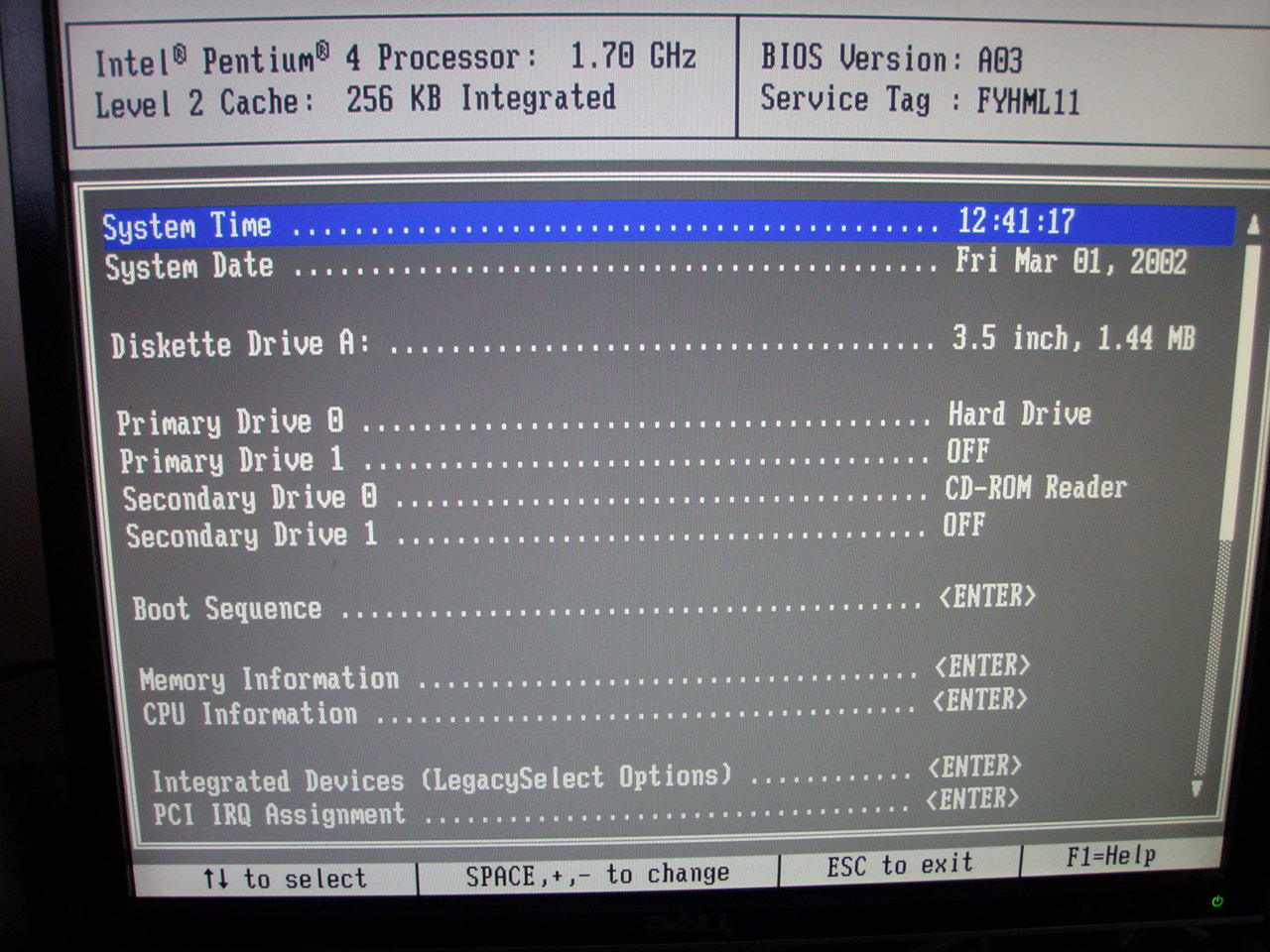
Task: Click the time value 12:41:17
Action: tap(1016, 220)
